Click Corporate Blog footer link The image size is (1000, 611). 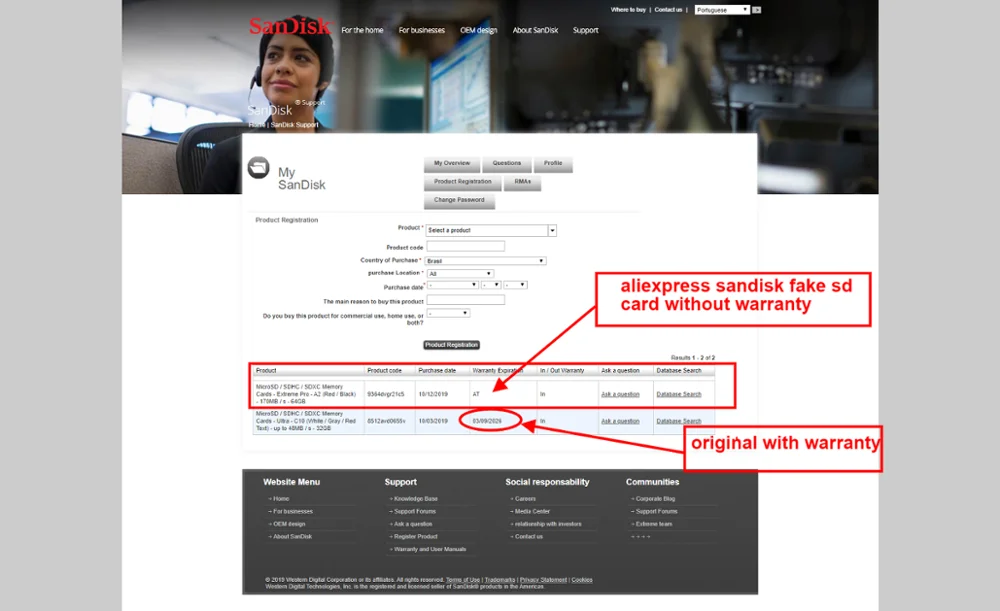[x=655, y=499]
